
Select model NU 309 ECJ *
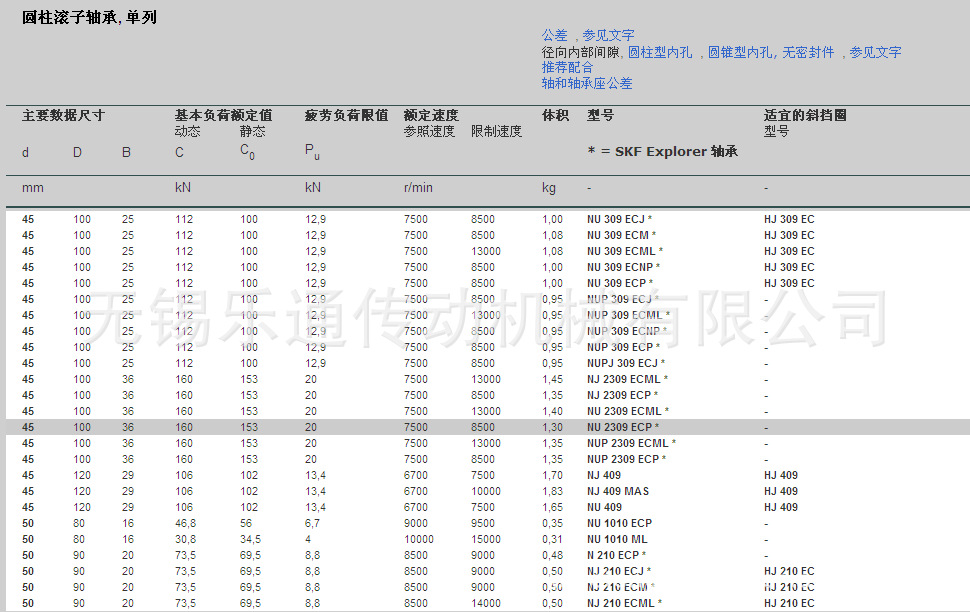tap(619, 219)
